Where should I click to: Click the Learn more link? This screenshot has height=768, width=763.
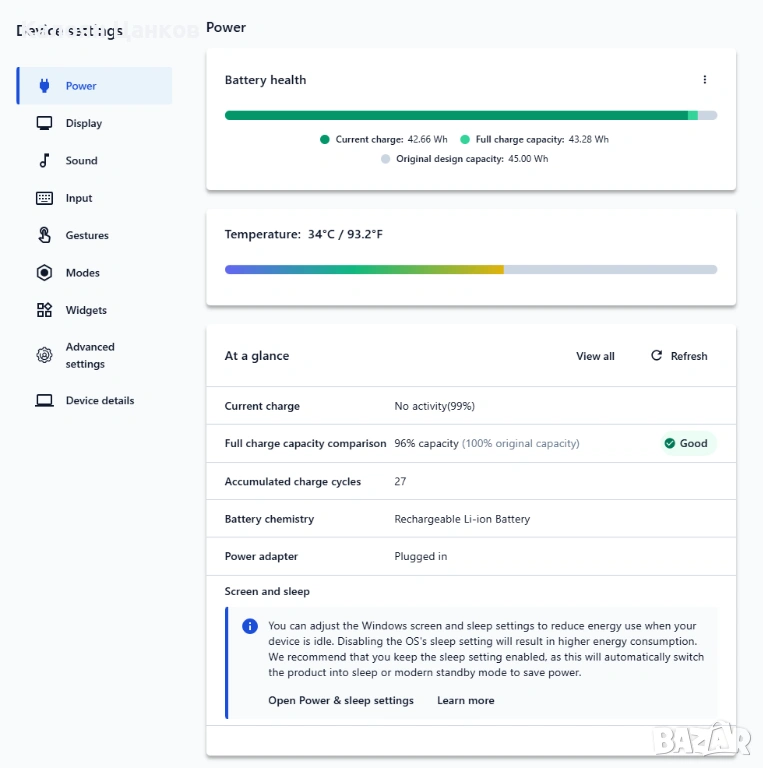coord(465,700)
